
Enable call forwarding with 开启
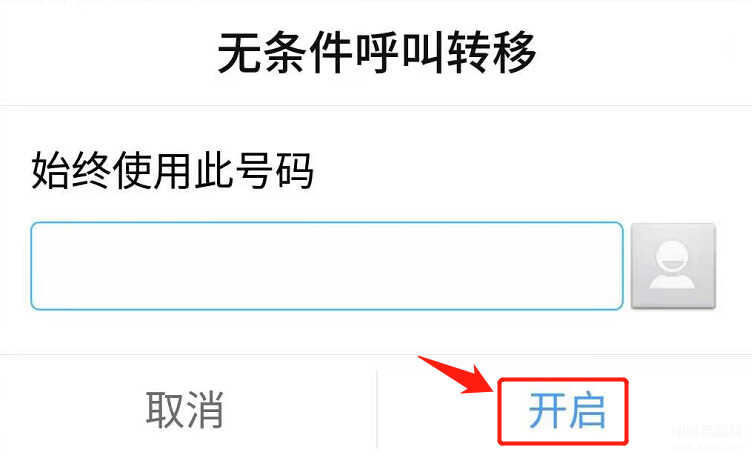point(567,411)
